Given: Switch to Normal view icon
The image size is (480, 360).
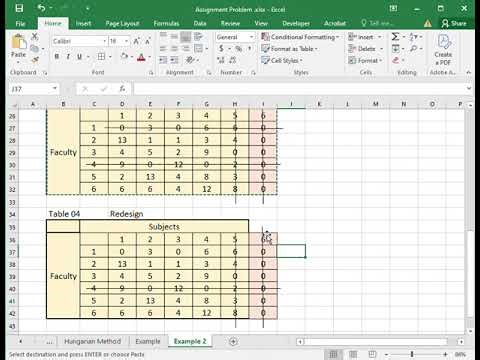Looking at the screenshot, I should (333, 354).
